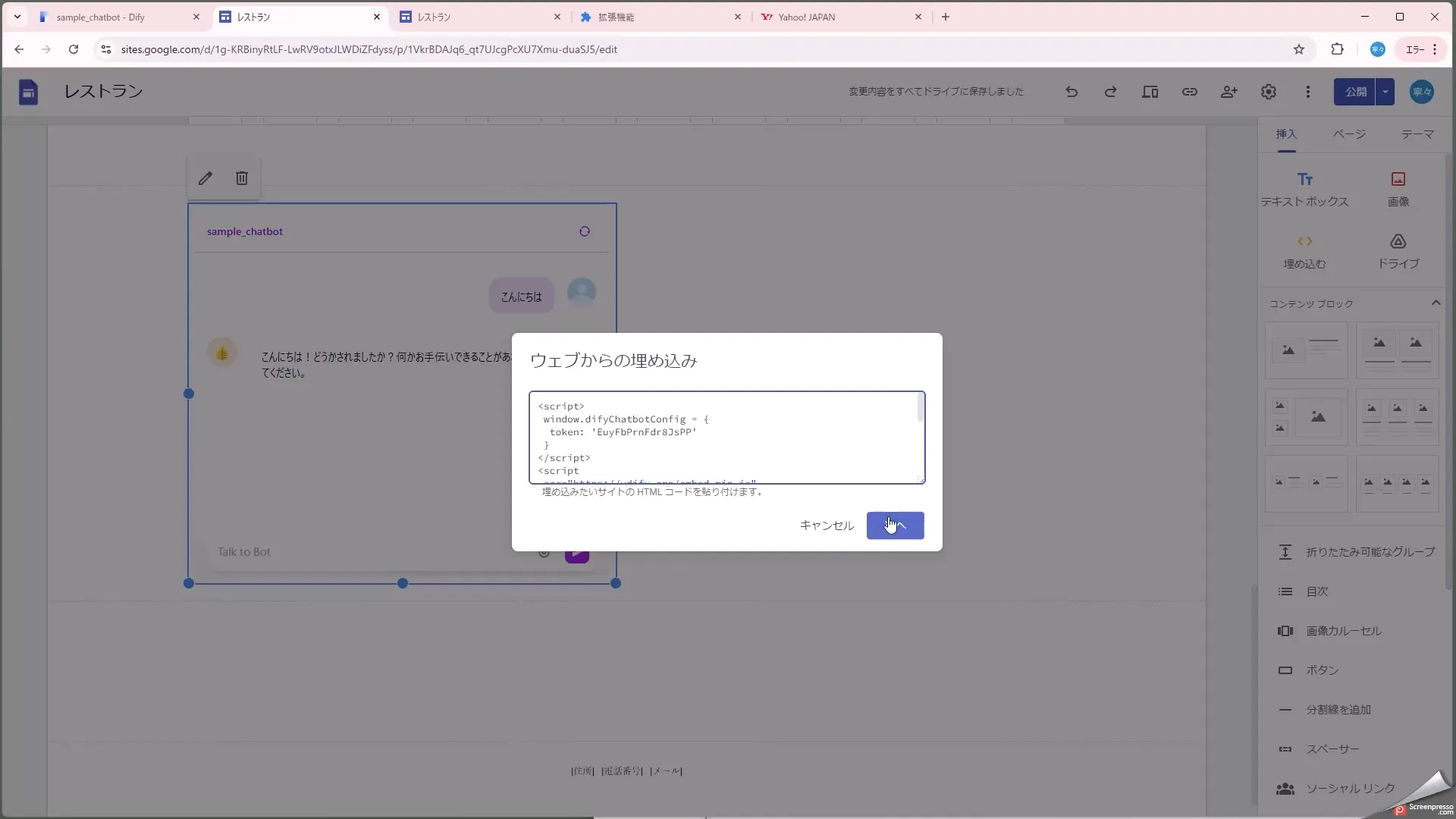Click the Redo icon in the toolbar
The height and width of the screenshot is (819, 1456).
point(1110,92)
